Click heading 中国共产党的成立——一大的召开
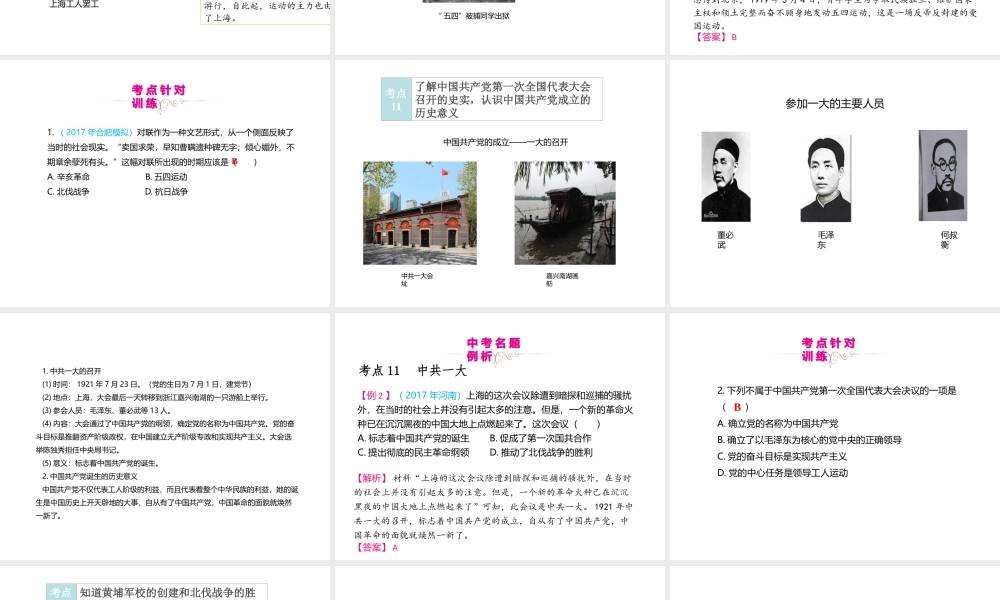Viewport: 1000px width, 600px height. 505,142
